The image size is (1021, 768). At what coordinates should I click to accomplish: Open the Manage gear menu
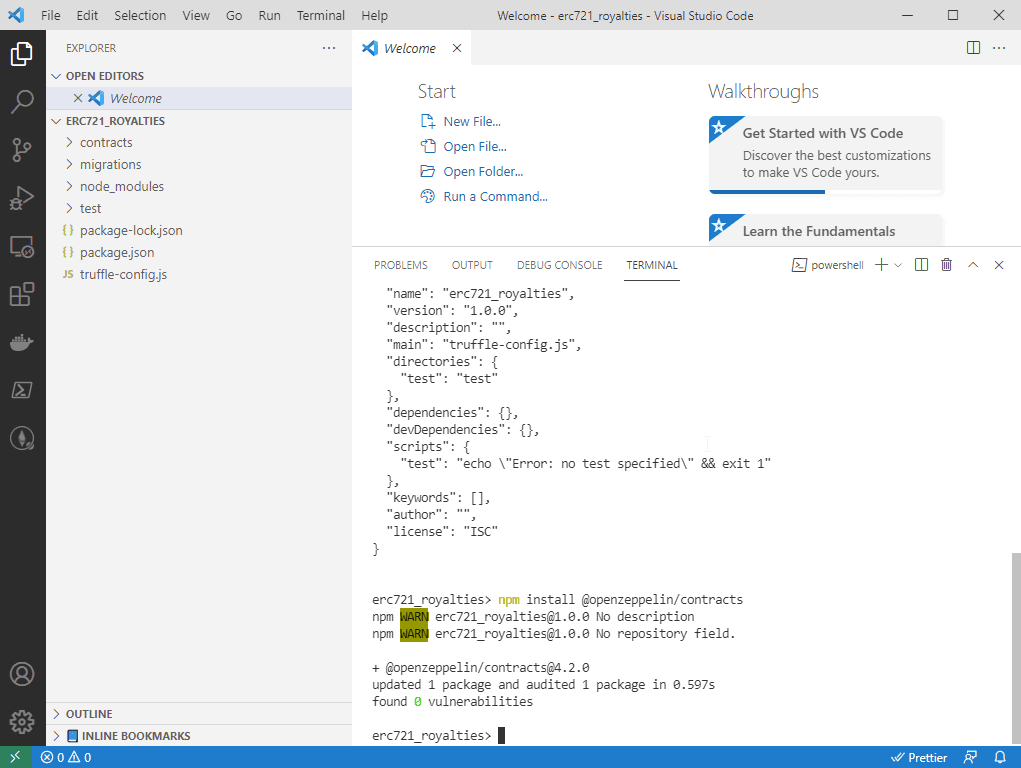tap(22, 722)
